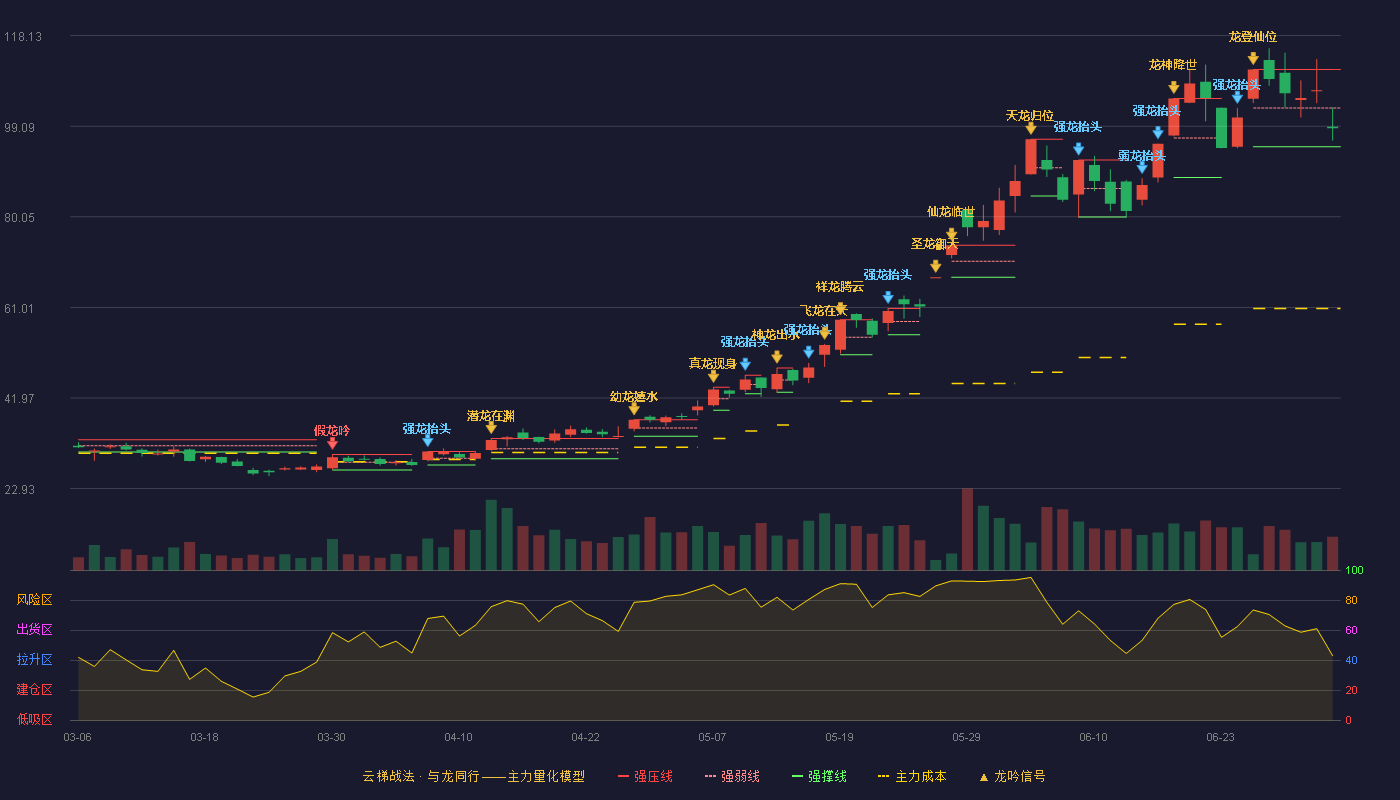This screenshot has width=1400, height=800.
Task: Click the 强龙抬头 label beside 真龙现身
Action: tap(745, 342)
